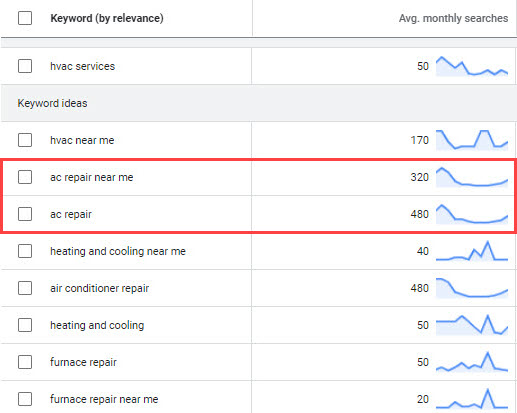View the ac repair trend sparkline
This screenshot has height=413, width=517.
click(472, 214)
